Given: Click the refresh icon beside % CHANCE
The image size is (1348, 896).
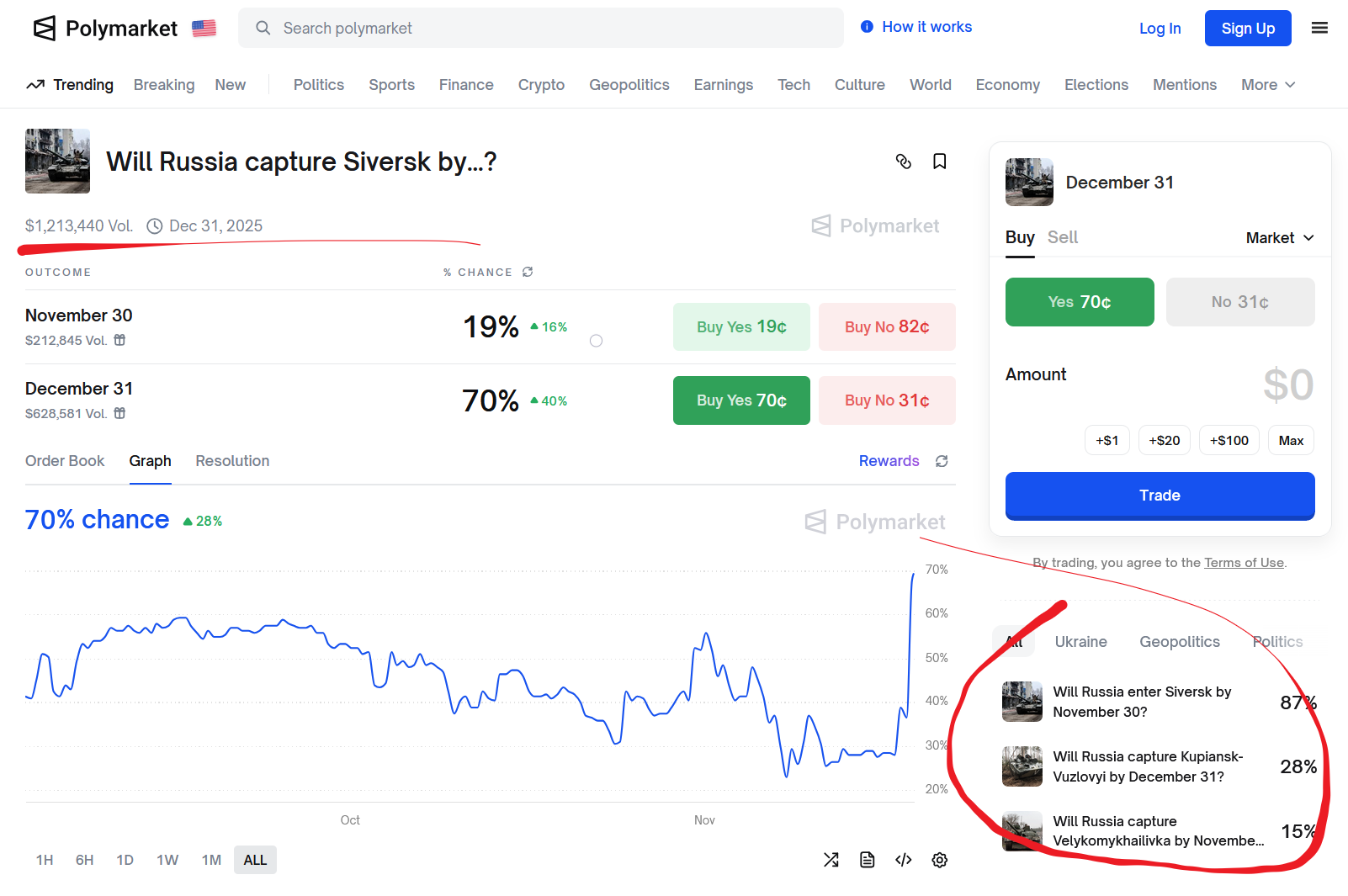Looking at the screenshot, I should click(x=528, y=272).
